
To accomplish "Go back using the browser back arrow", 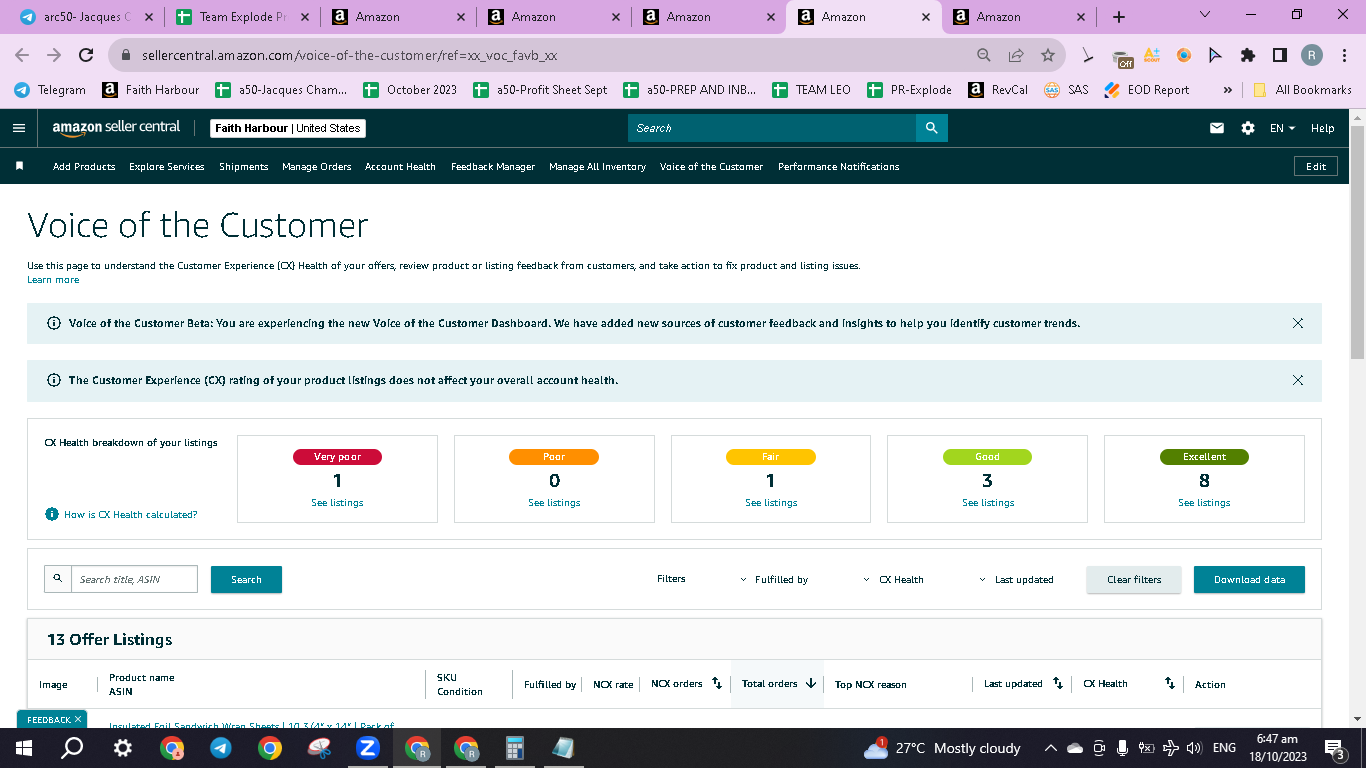I will [22, 56].
